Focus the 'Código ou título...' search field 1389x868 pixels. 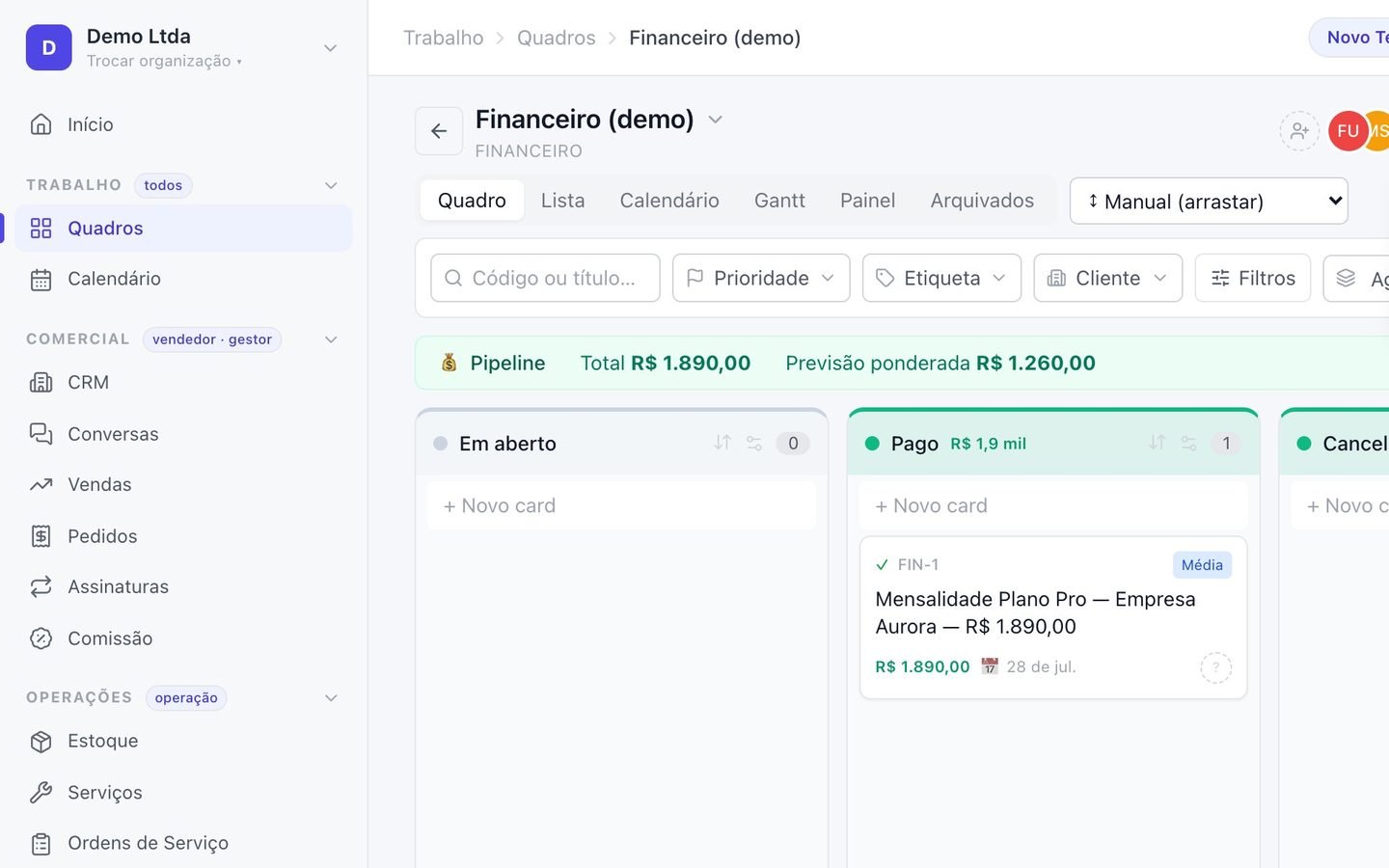545,278
